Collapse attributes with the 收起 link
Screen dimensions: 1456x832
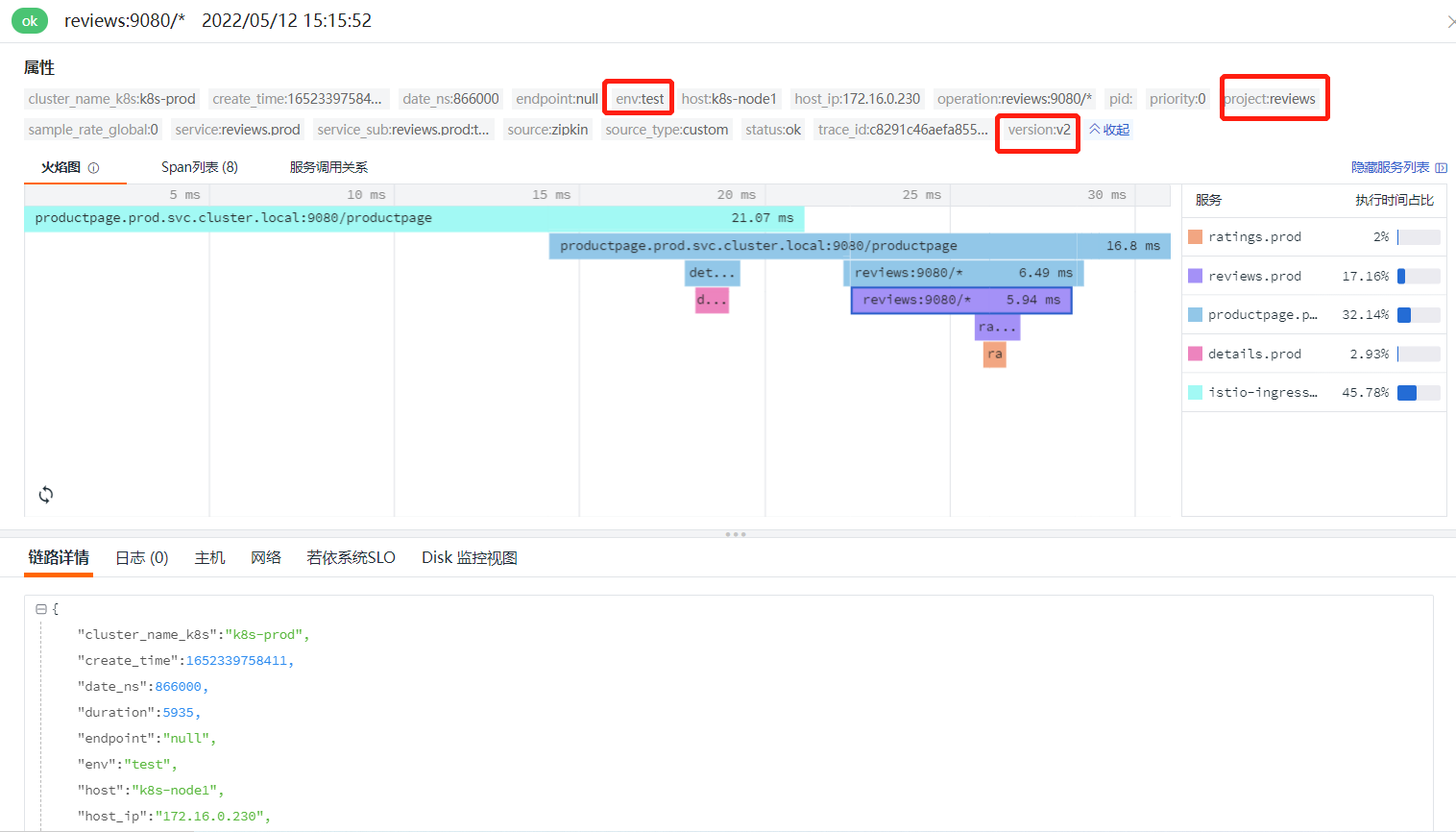point(1109,130)
